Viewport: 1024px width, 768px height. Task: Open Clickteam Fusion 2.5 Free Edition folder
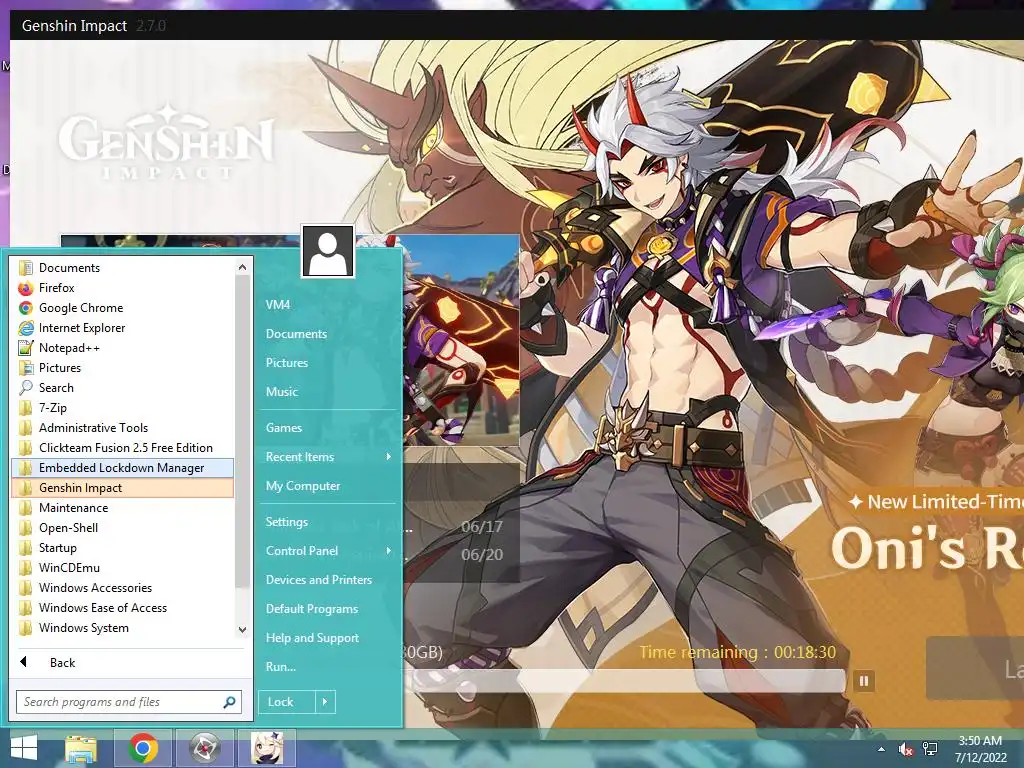point(123,448)
